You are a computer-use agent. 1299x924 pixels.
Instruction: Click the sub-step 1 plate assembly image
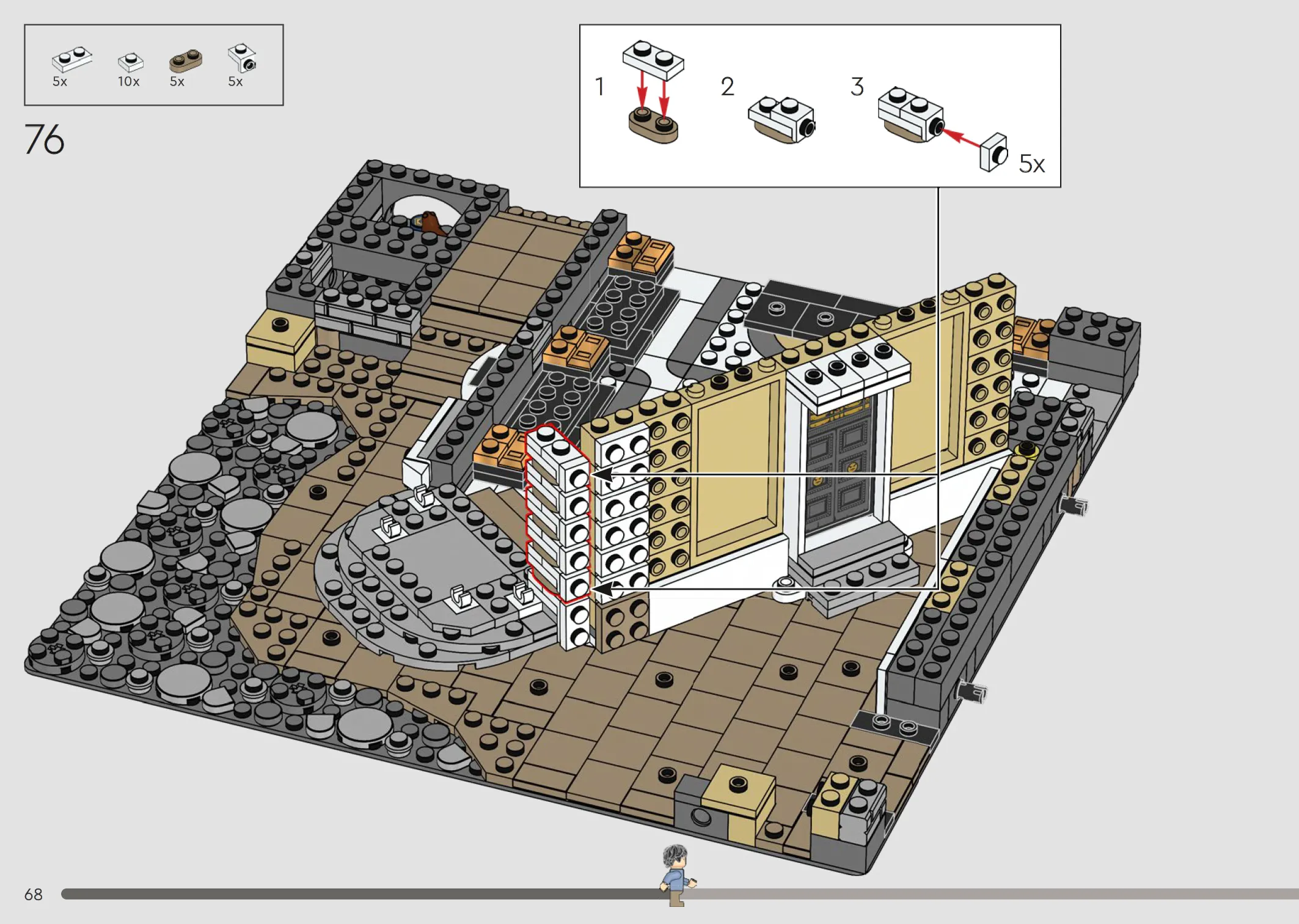coord(653,92)
